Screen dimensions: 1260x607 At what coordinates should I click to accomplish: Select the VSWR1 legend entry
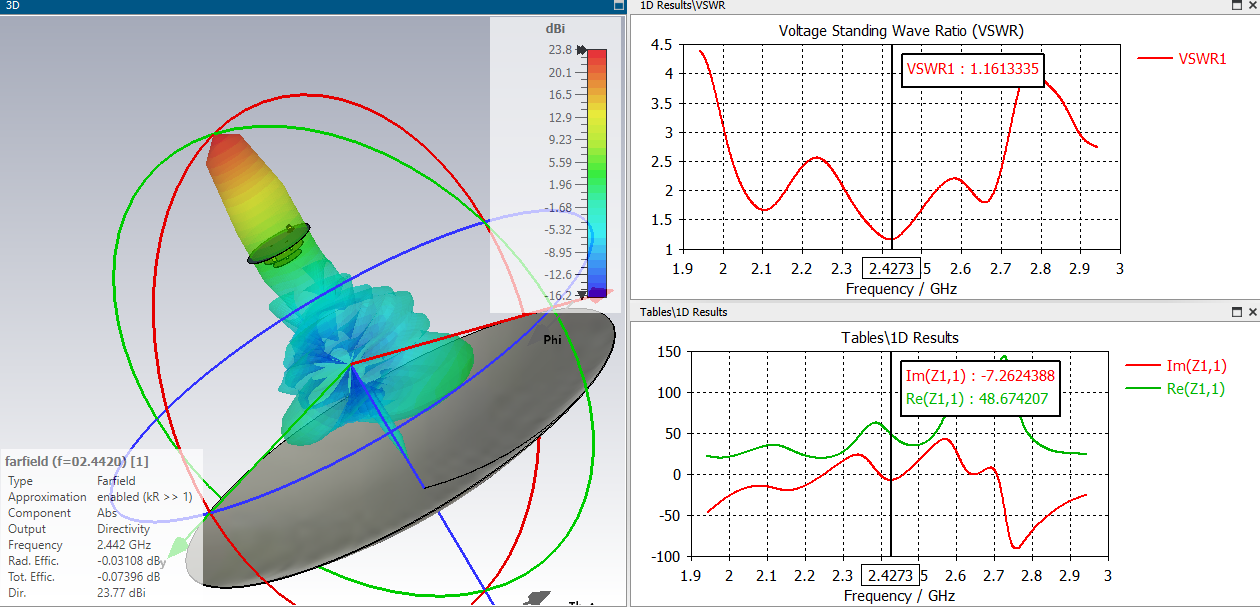pos(1183,59)
